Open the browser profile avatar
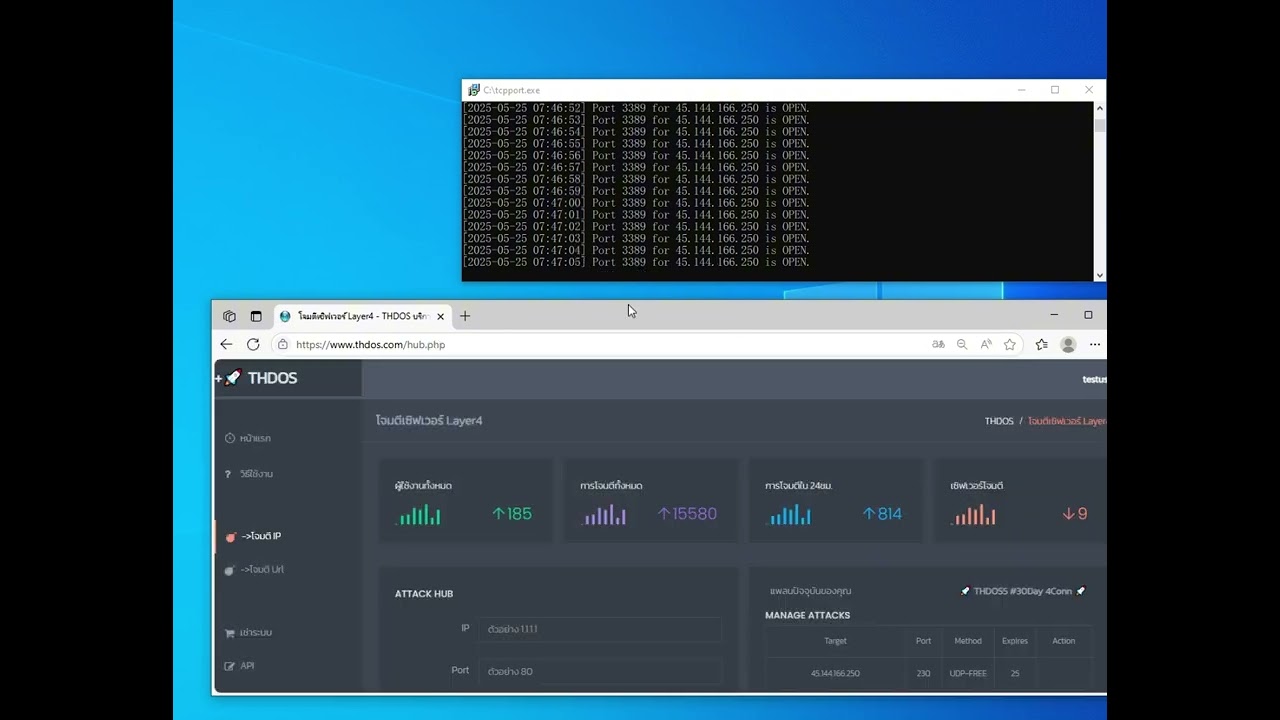1280x720 pixels. pyautogui.click(x=1068, y=344)
